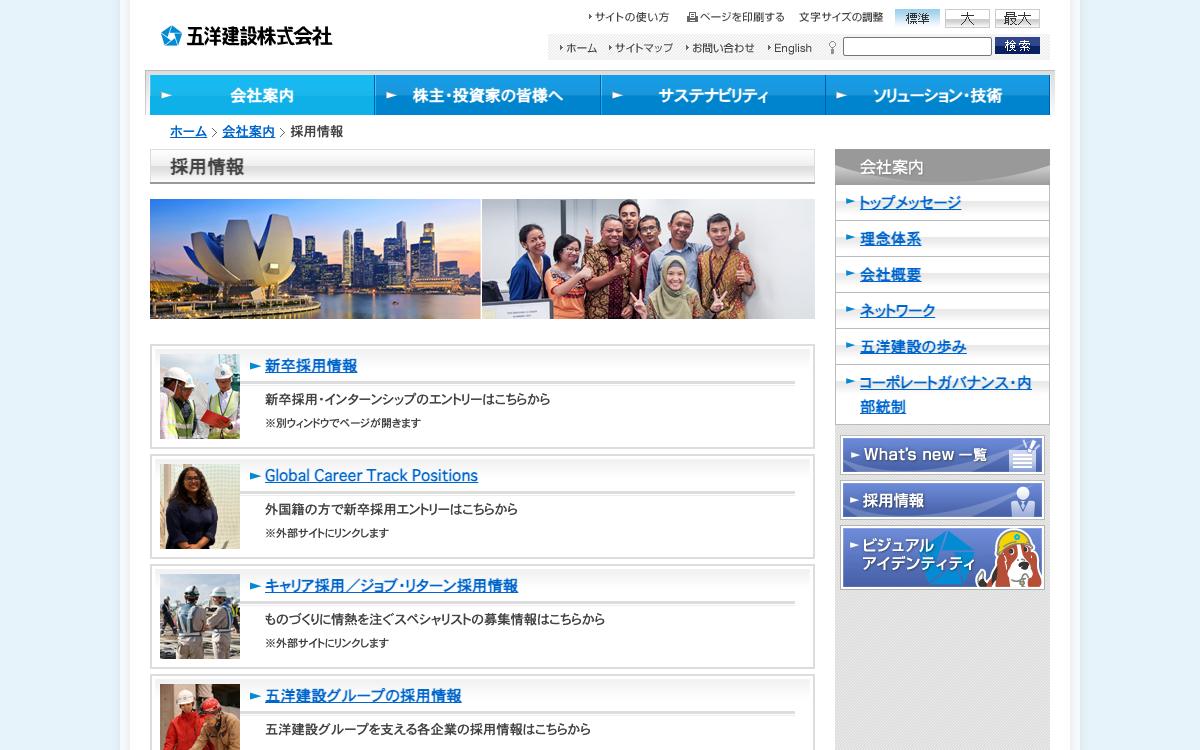Open キャリア採用／ジョブ・リターン採用情報 link
The width and height of the screenshot is (1200, 750).
[x=391, y=586]
